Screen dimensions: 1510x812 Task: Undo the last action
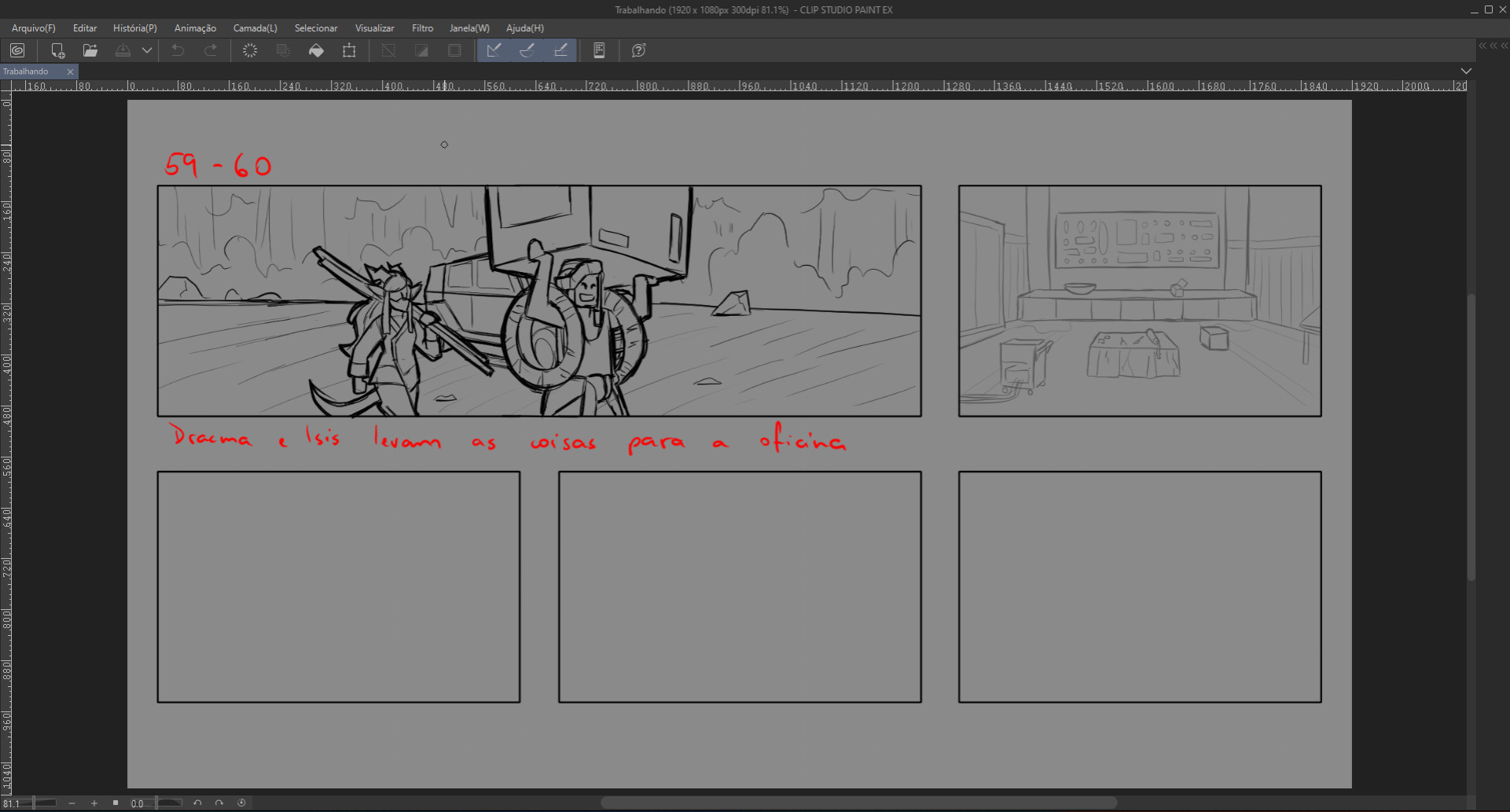[178, 50]
